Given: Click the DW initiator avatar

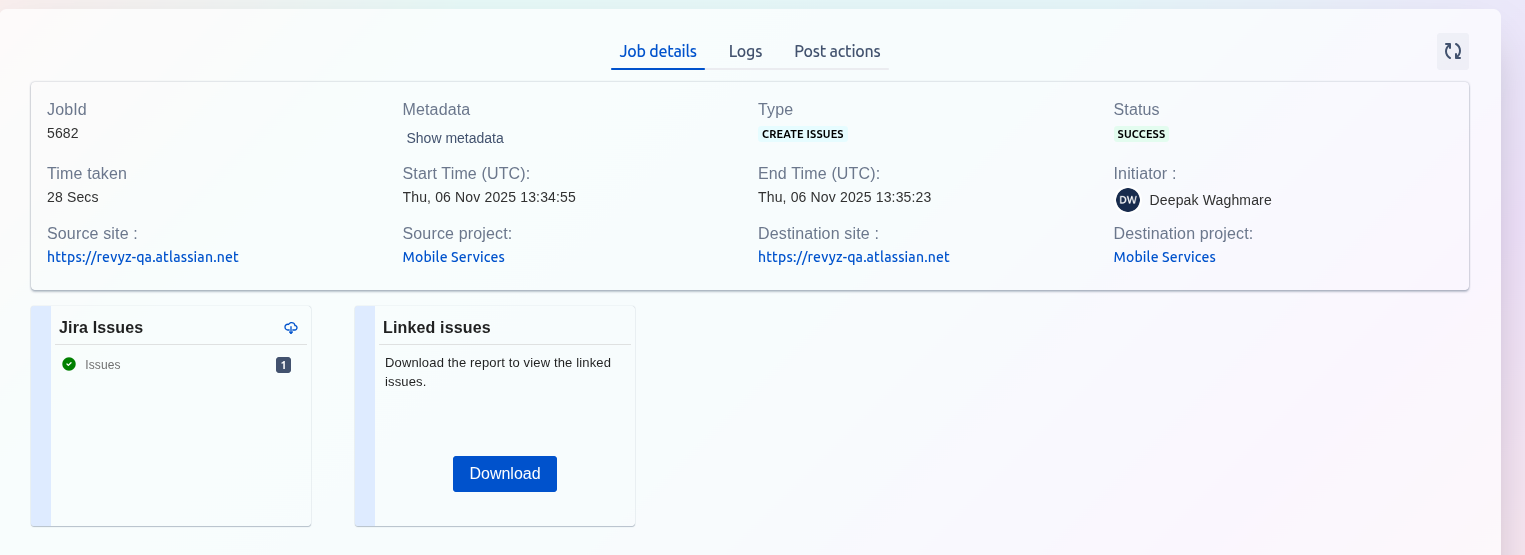Looking at the screenshot, I should tap(1127, 200).
